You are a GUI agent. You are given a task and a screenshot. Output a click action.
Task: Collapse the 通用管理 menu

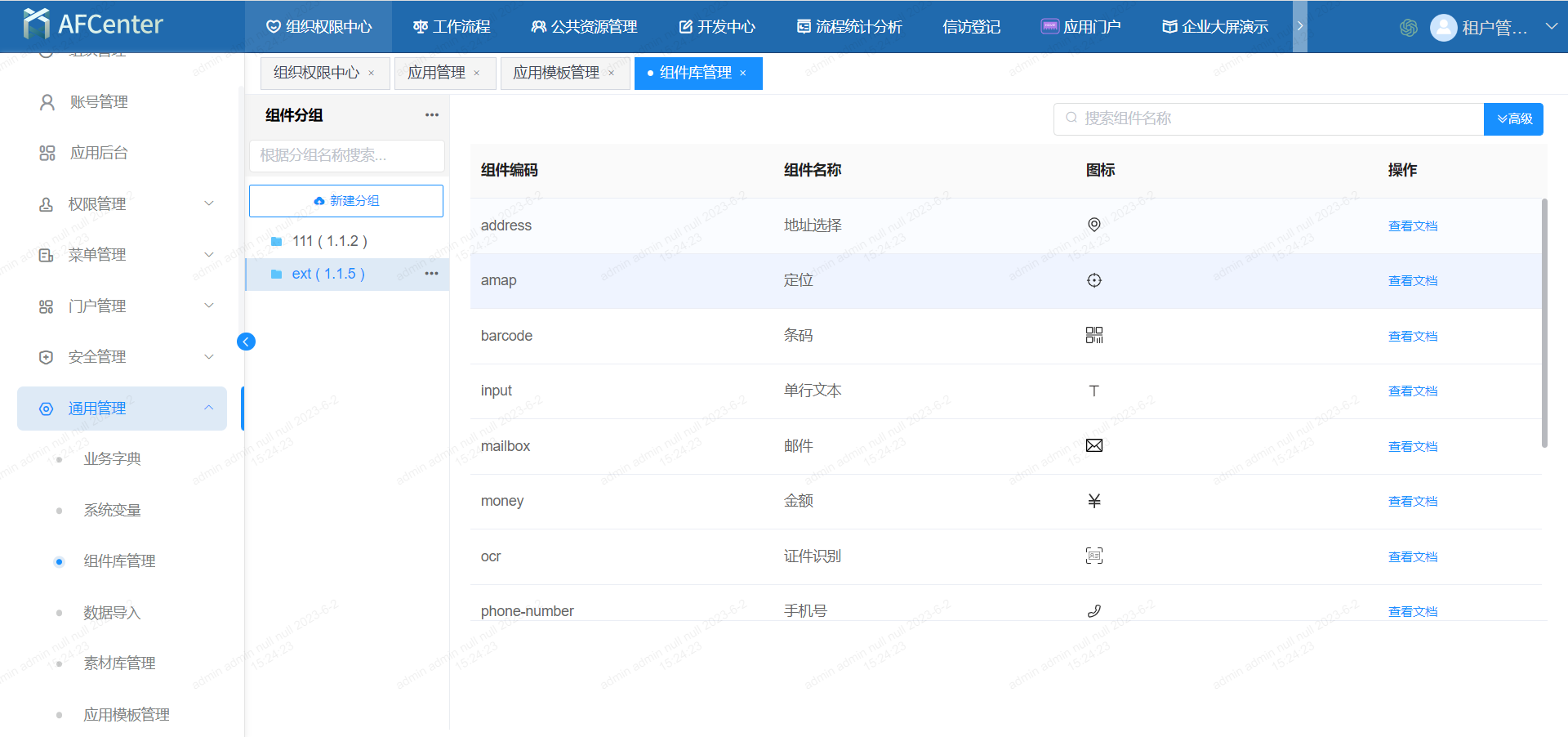[x=209, y=408]
